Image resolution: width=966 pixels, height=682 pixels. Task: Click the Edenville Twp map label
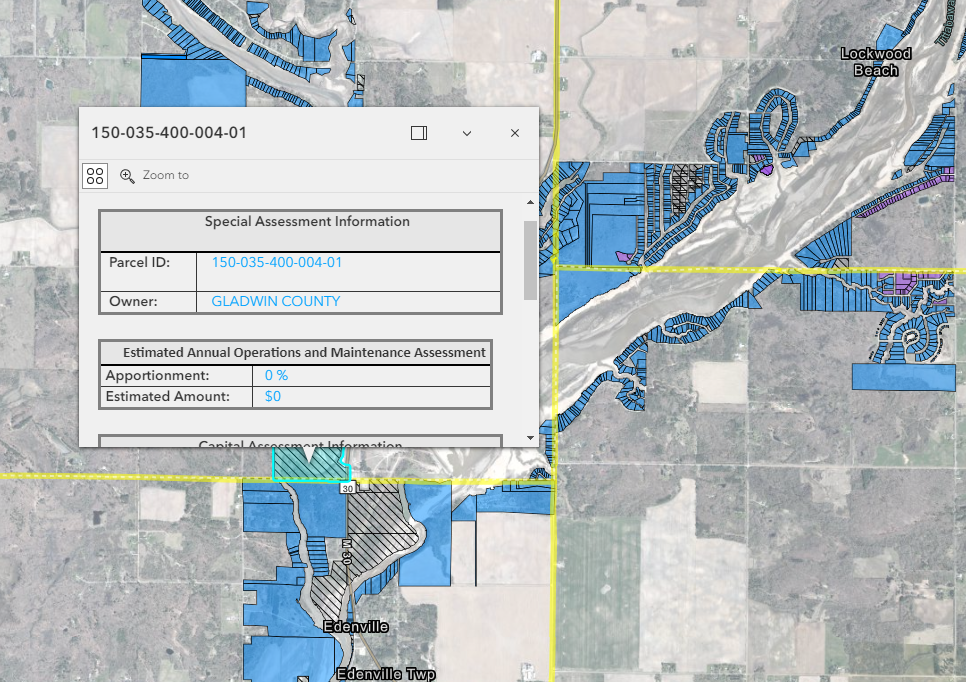coord(385,674)
